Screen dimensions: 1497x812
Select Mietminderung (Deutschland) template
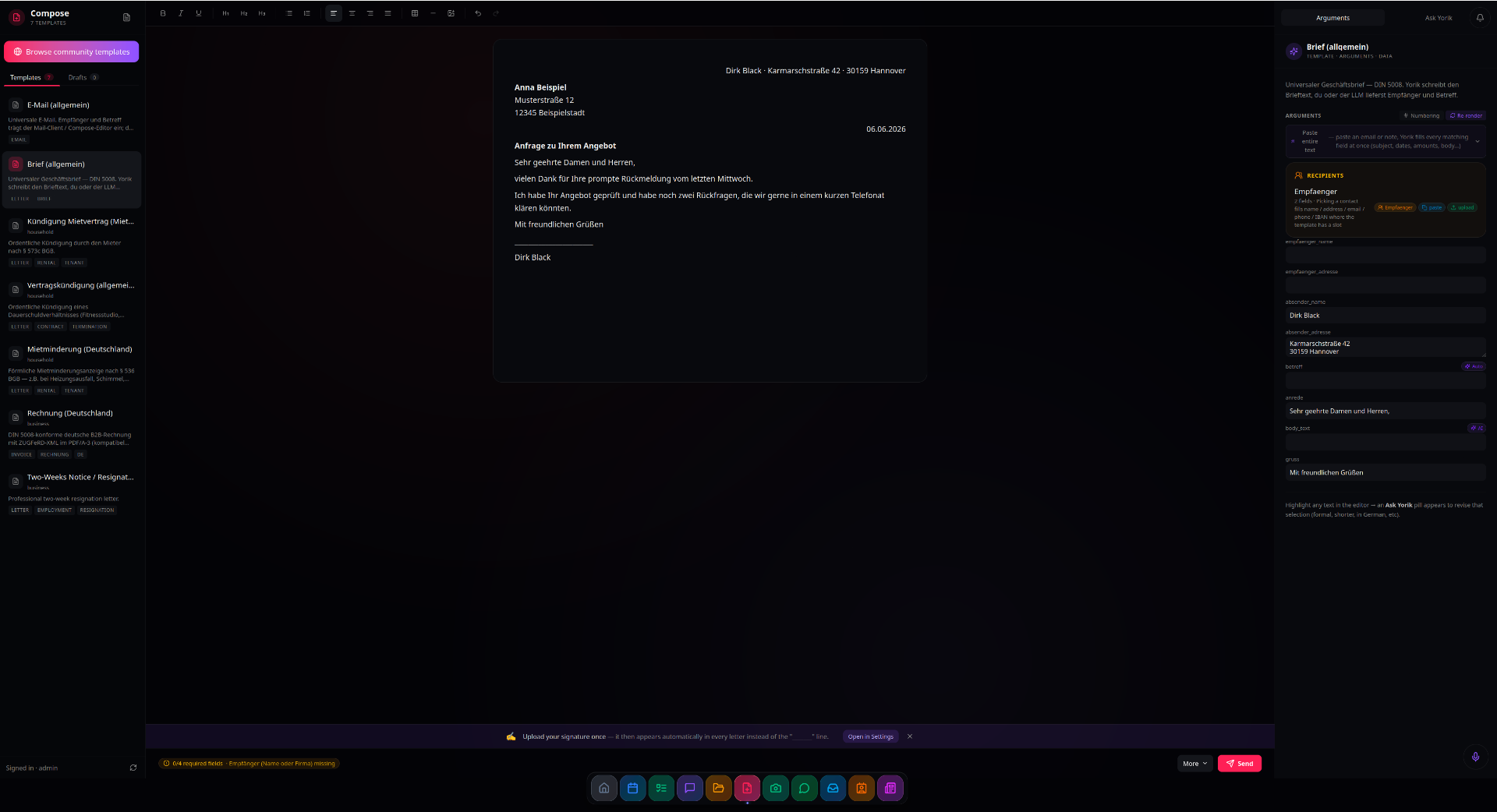click(x=72, y=369)
